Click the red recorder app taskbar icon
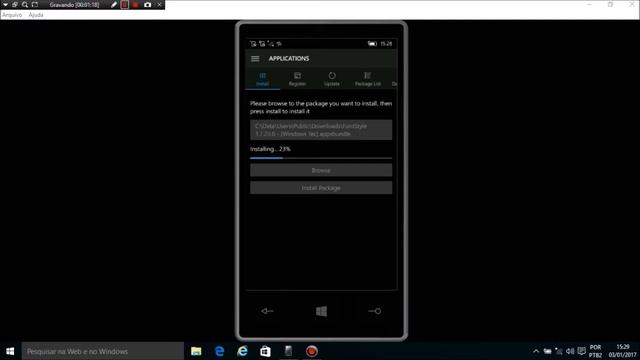This screenshot has width=640, height=360. (312, 351)
